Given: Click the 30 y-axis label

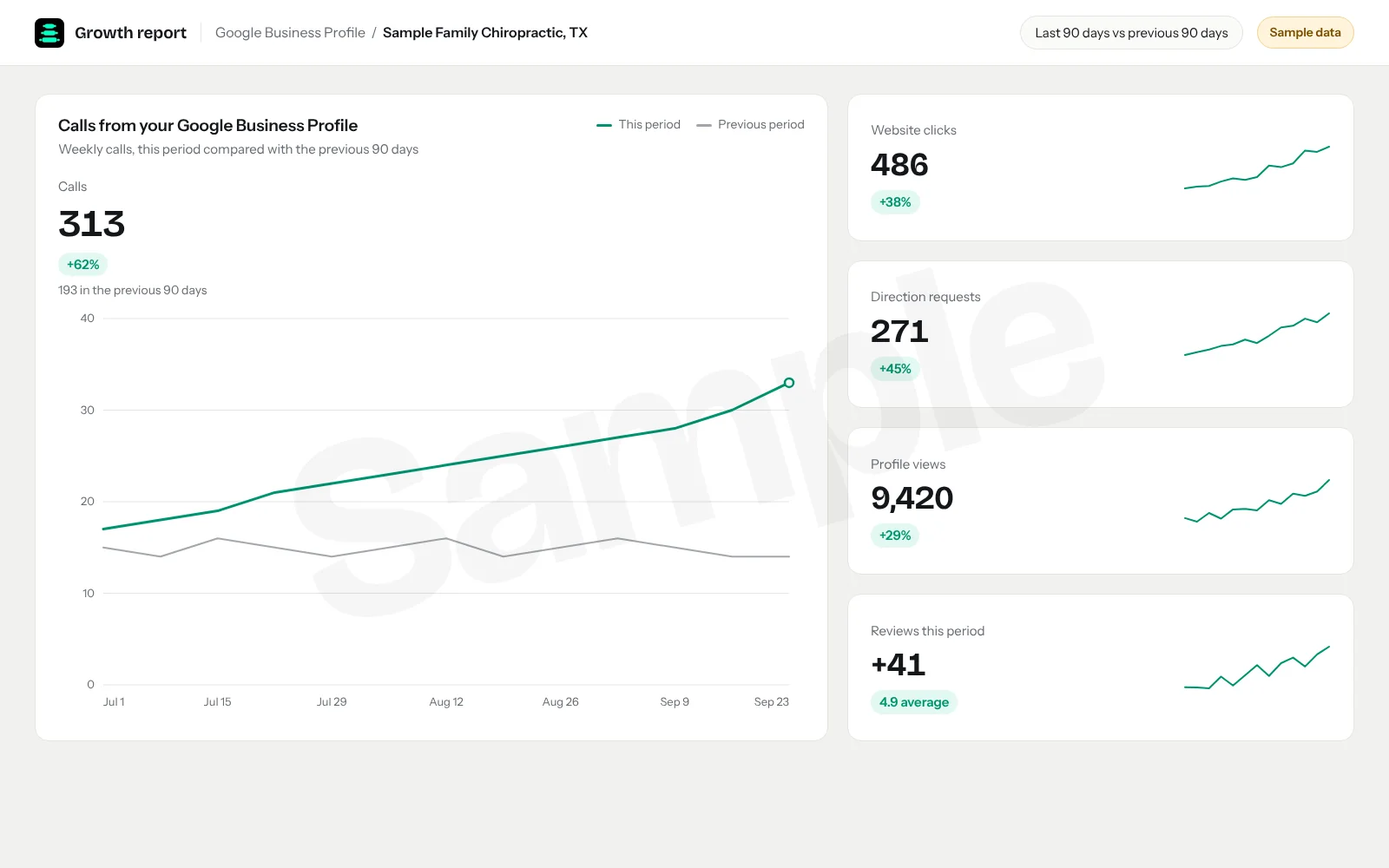Looking at the screenshot, I should (x=87, y=410).
